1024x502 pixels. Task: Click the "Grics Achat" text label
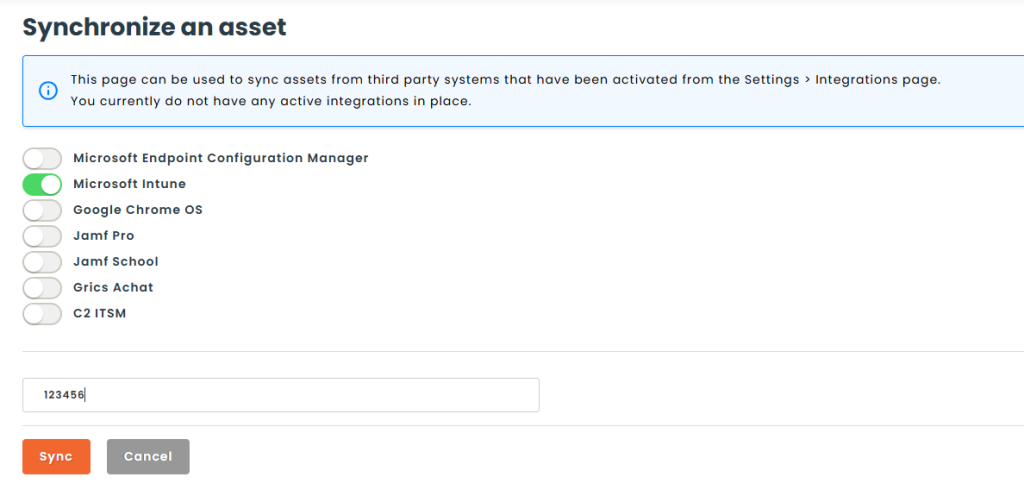coord(113,288)
